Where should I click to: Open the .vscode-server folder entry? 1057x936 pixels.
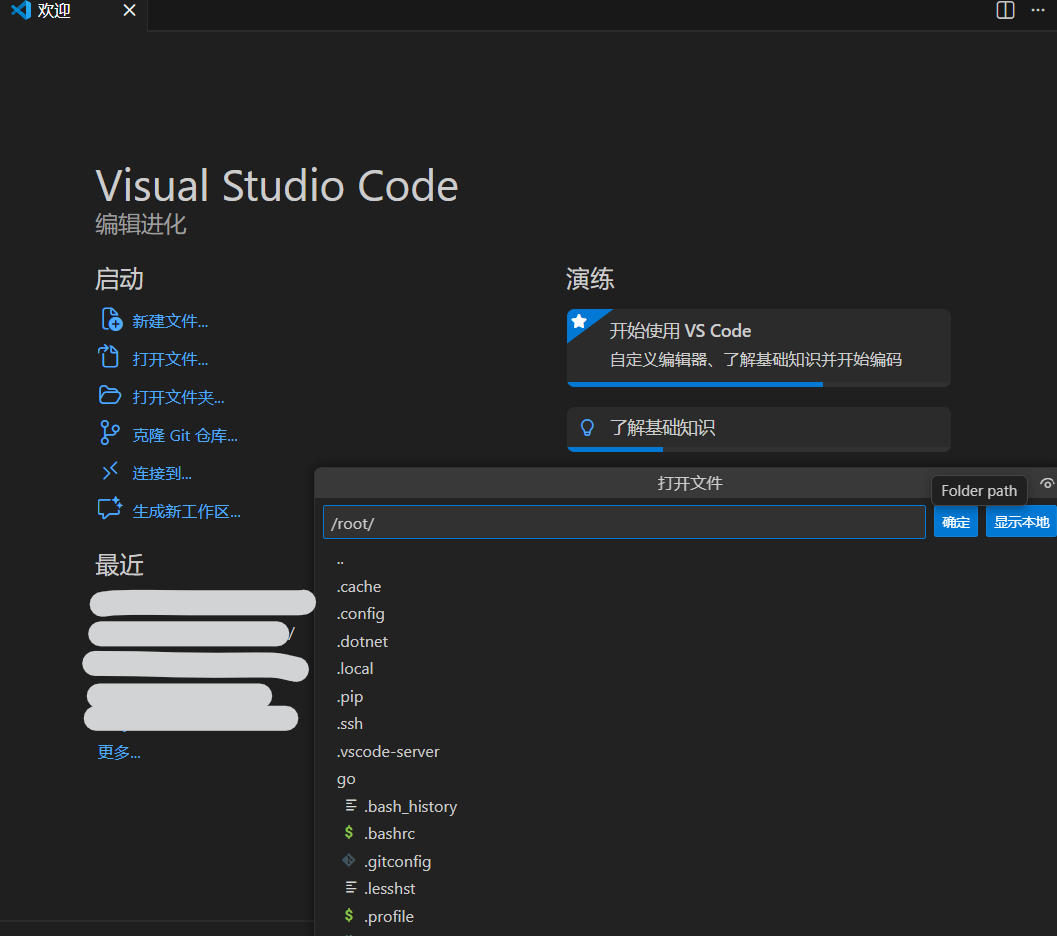[388, 751]
